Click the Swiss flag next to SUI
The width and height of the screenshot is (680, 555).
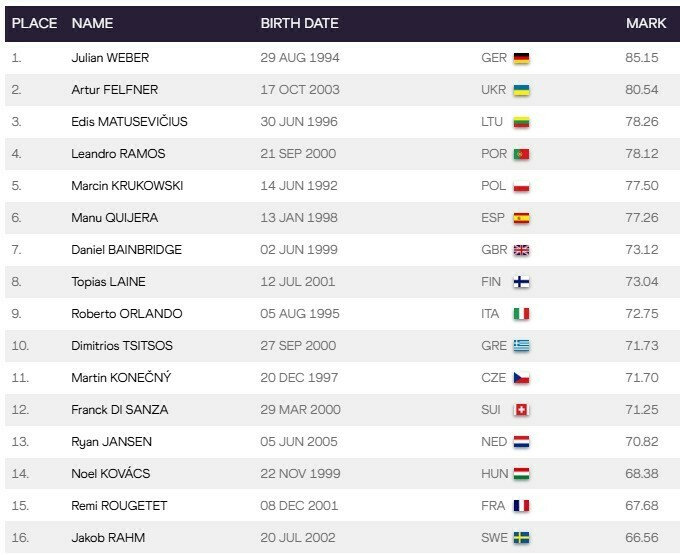pos(521,410)
